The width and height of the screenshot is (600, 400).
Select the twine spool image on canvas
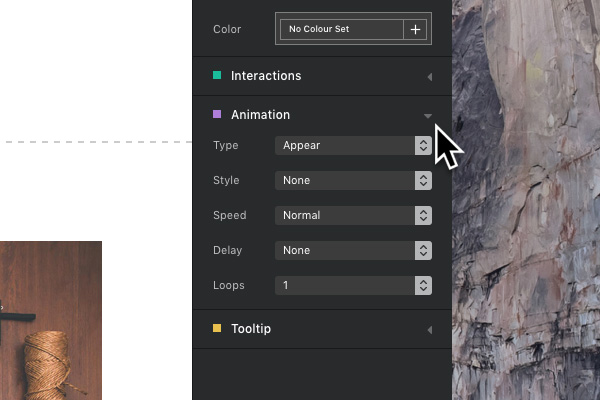click(x=51, y=320)
